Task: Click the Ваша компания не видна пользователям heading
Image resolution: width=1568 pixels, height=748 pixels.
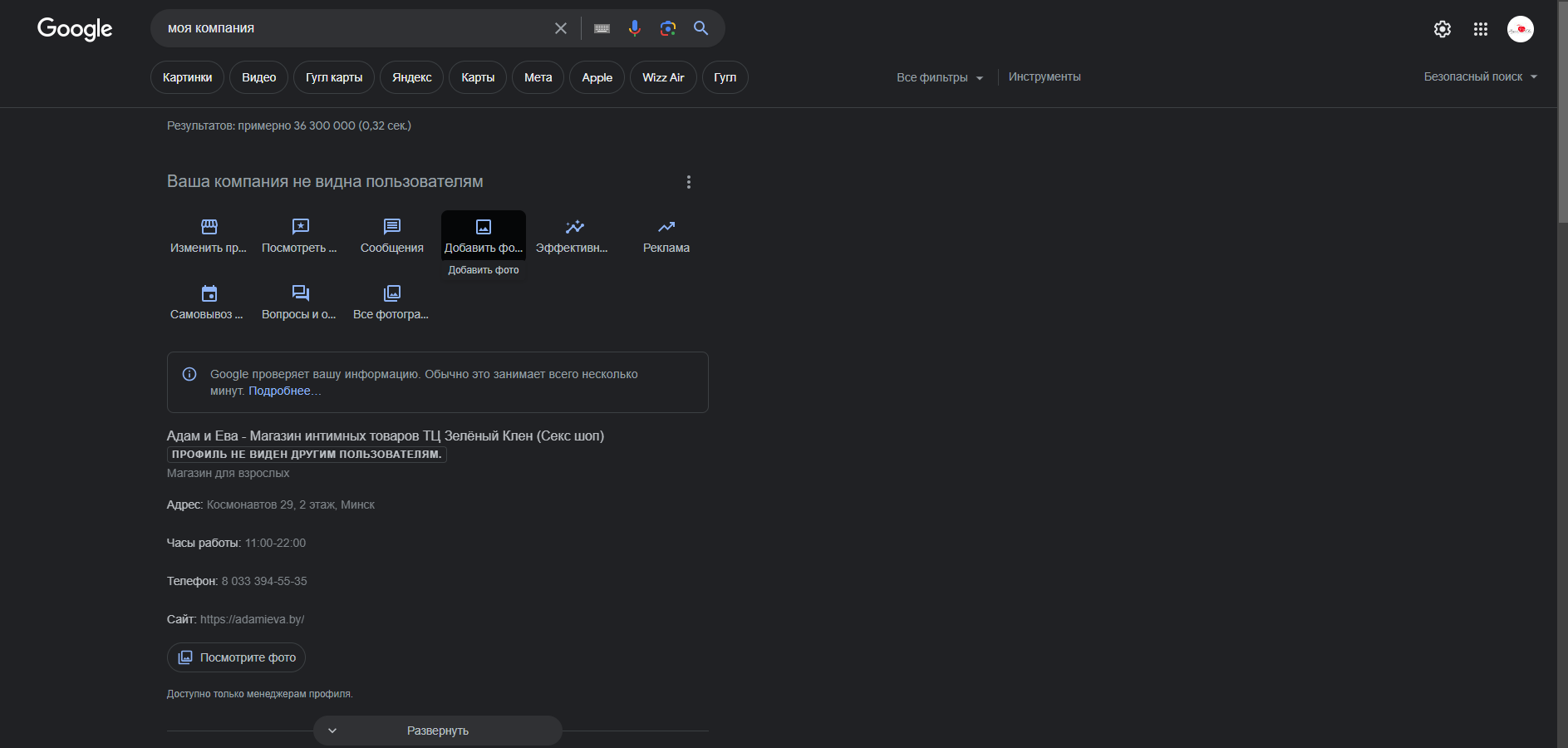Action: tap(325, 181)
